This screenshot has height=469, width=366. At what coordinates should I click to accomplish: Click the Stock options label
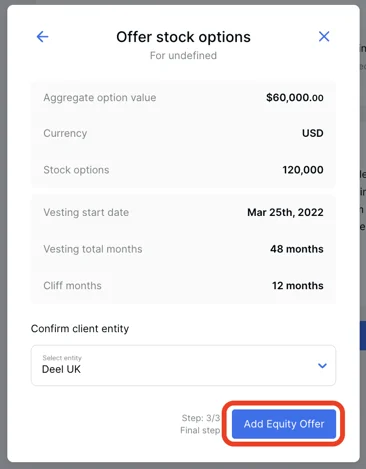pyautogui.click(x=76, y=170)
